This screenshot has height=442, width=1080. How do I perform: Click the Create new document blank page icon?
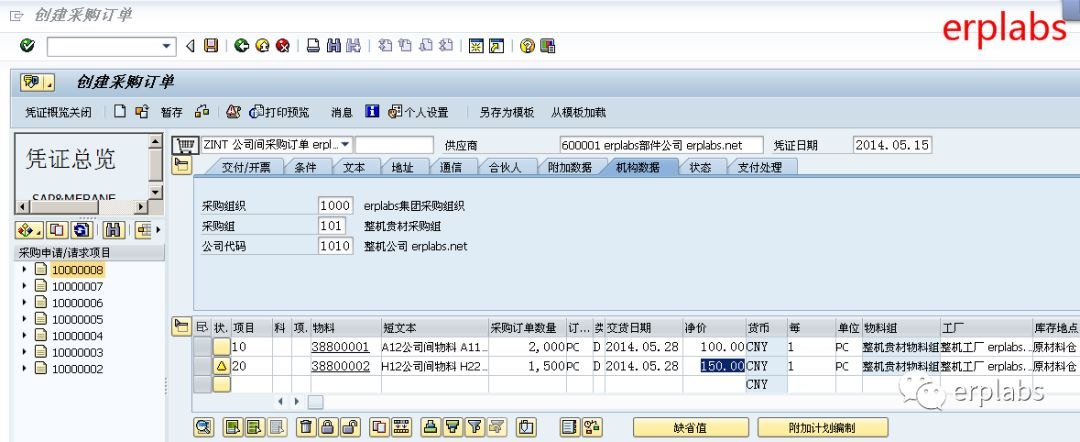121,112
